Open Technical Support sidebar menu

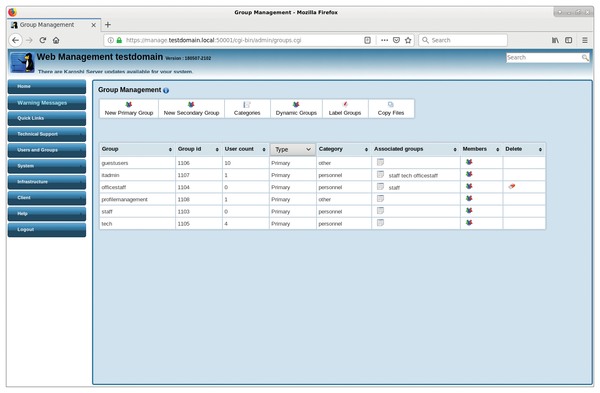click(47, 134)
